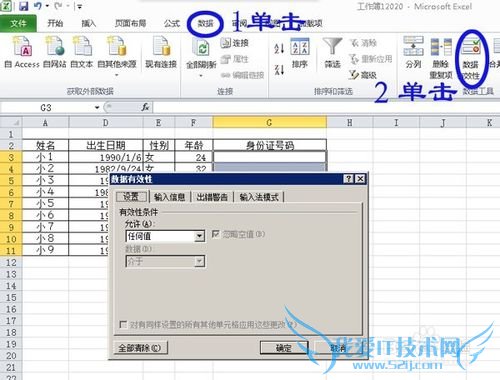Click the help question mark in dialog title
This screenshot has height=380, width=500.
(x=348, y=179)
